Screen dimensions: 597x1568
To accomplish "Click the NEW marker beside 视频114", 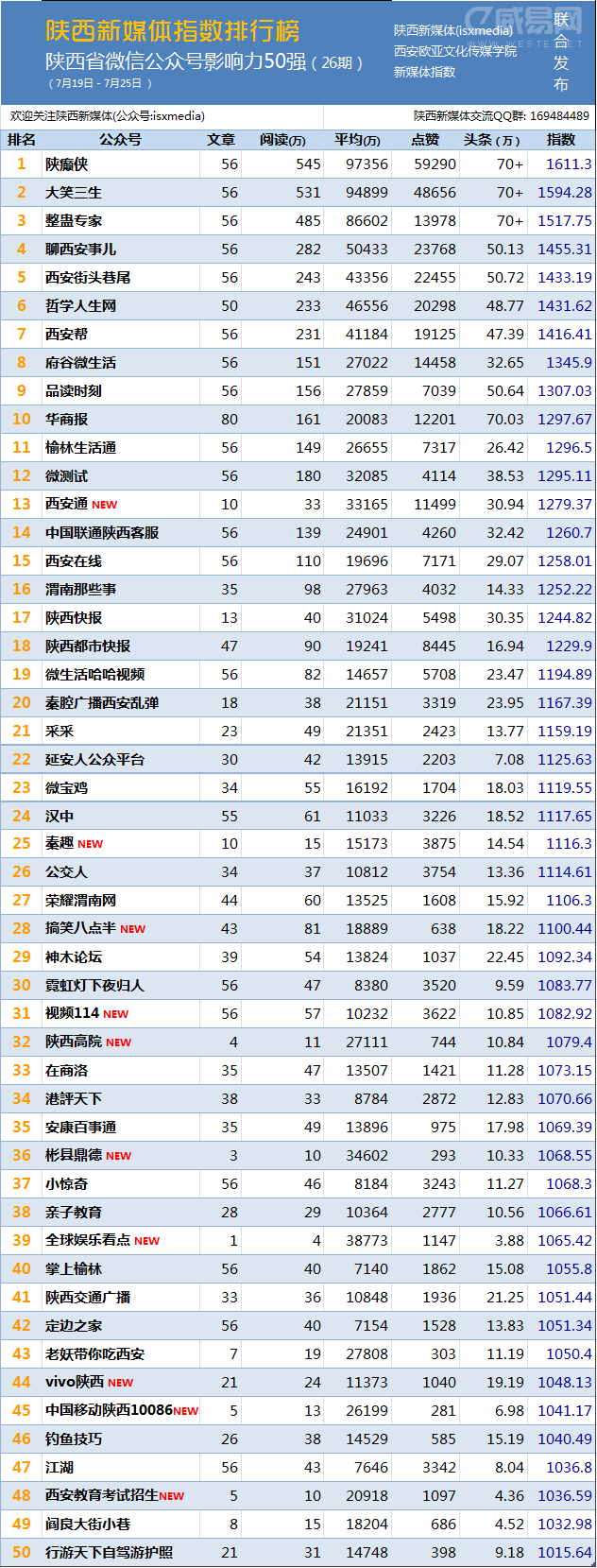I will tap(115, 1014).
